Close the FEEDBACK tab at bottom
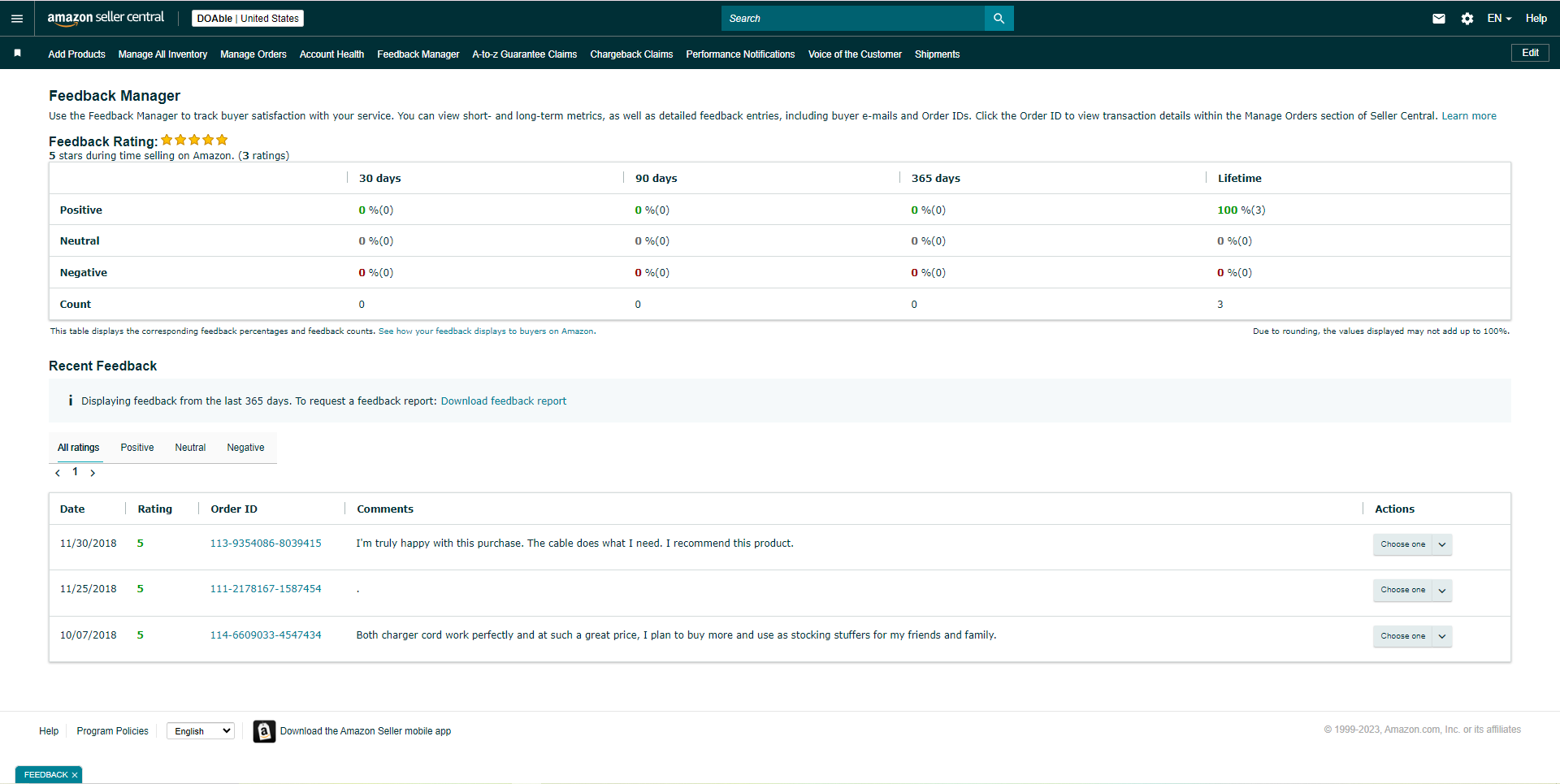The height and width of the screenshot is (784, 1560). (x=75, y=775)
